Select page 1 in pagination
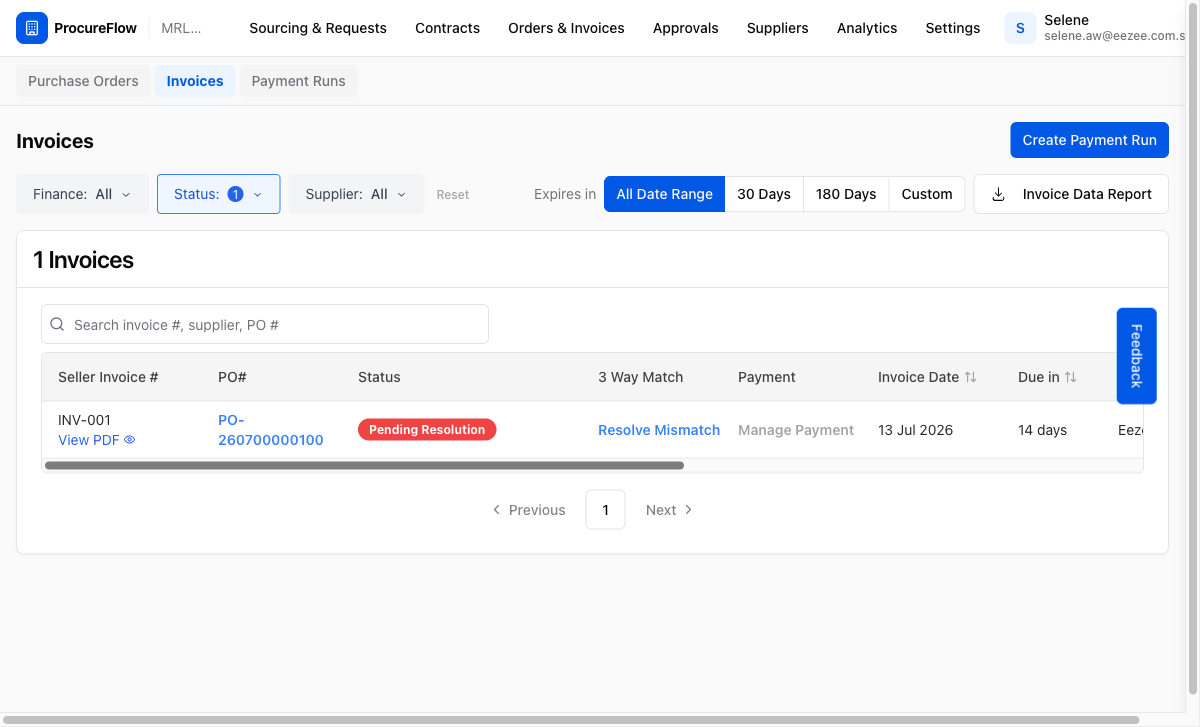 605,510
